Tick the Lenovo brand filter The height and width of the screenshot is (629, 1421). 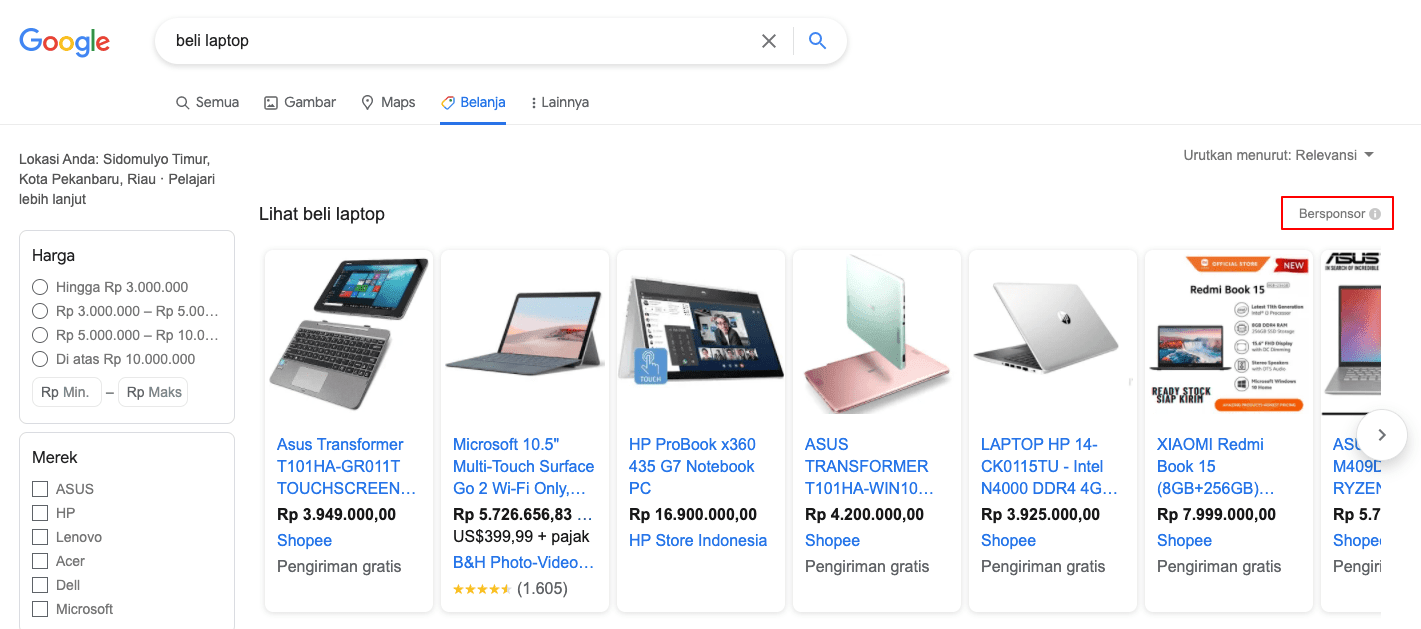[x=40, y=537]
